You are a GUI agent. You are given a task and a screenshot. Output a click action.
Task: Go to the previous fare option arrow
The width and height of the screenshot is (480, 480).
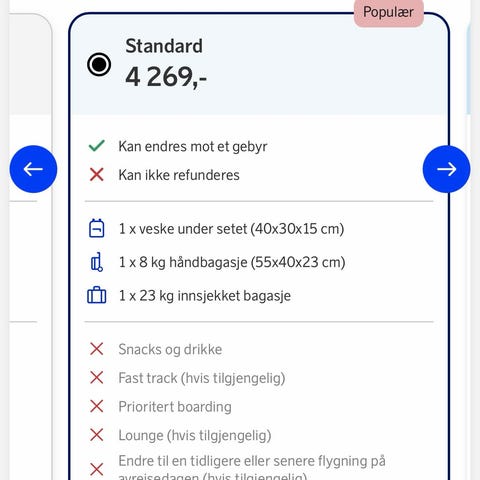[33, 169]
